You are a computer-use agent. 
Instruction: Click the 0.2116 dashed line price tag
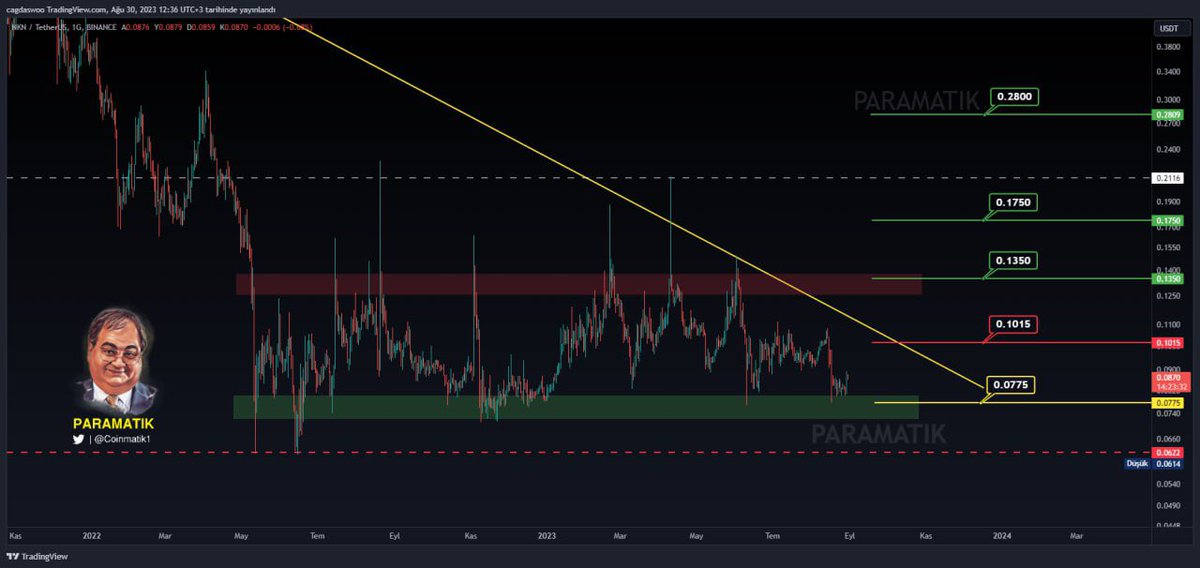tap(1168, 178)
